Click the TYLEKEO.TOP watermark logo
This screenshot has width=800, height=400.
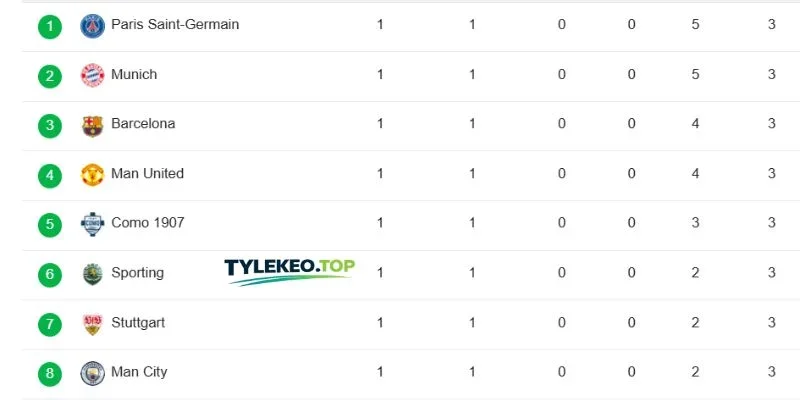coord(289,272)
